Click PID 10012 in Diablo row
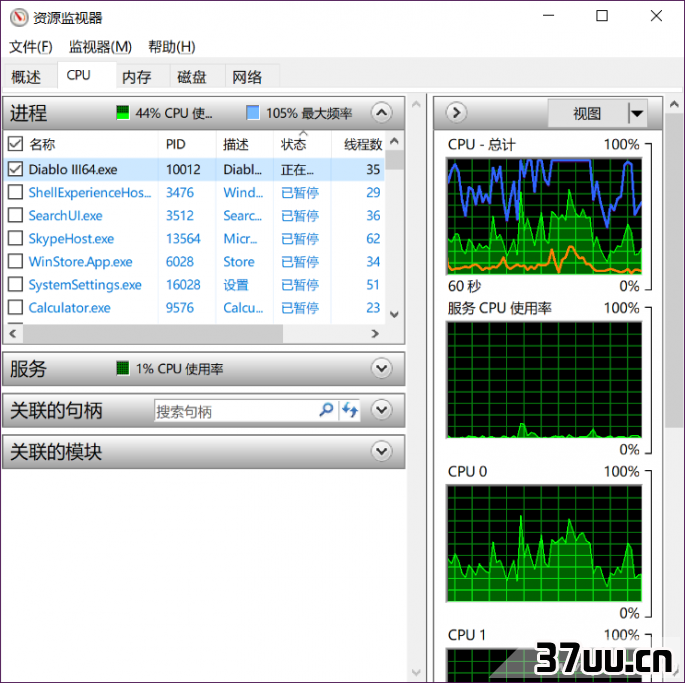685x683 pixels. point(183,169)
